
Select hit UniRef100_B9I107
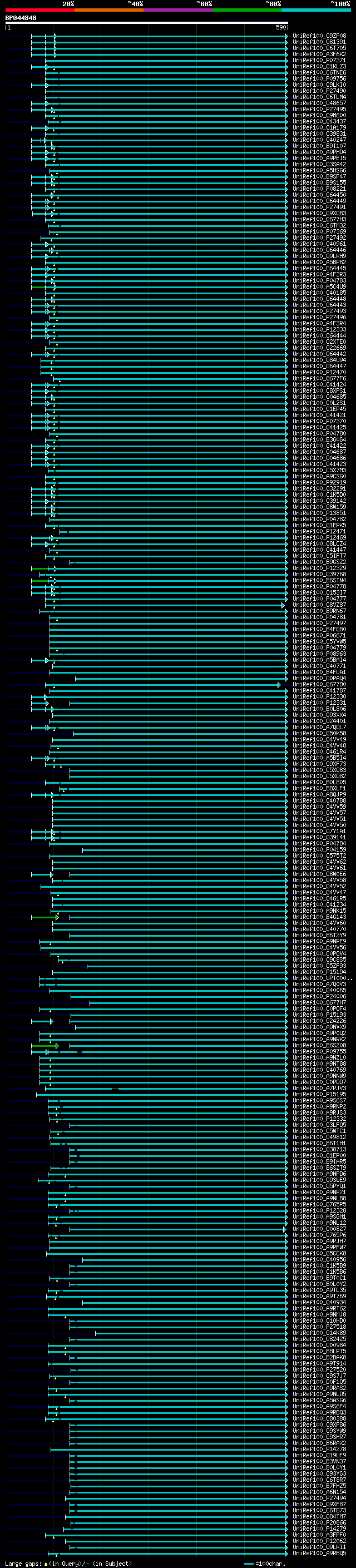pos(319,146)
